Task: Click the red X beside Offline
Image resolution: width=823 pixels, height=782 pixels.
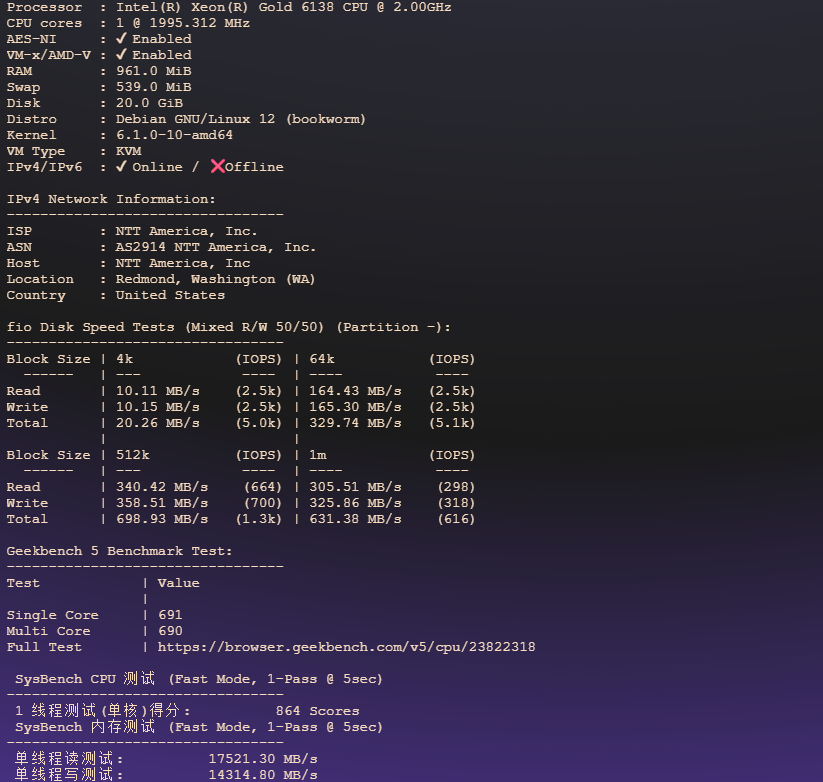Action: click(217, 167)
